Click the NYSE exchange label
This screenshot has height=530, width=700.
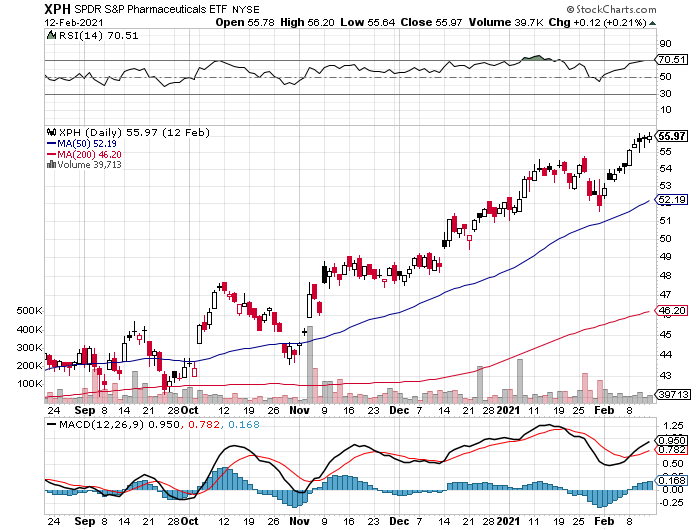(x=246, y=9)
